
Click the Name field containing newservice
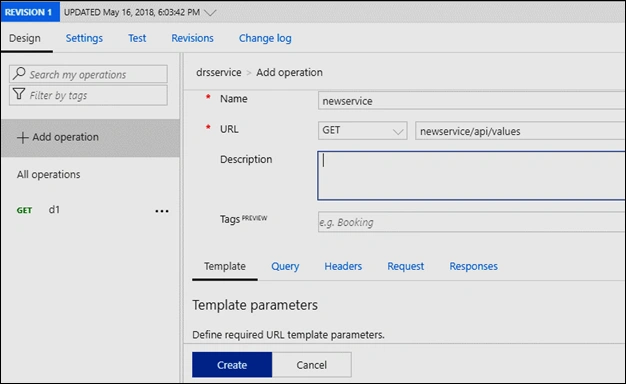coord(472,101)
